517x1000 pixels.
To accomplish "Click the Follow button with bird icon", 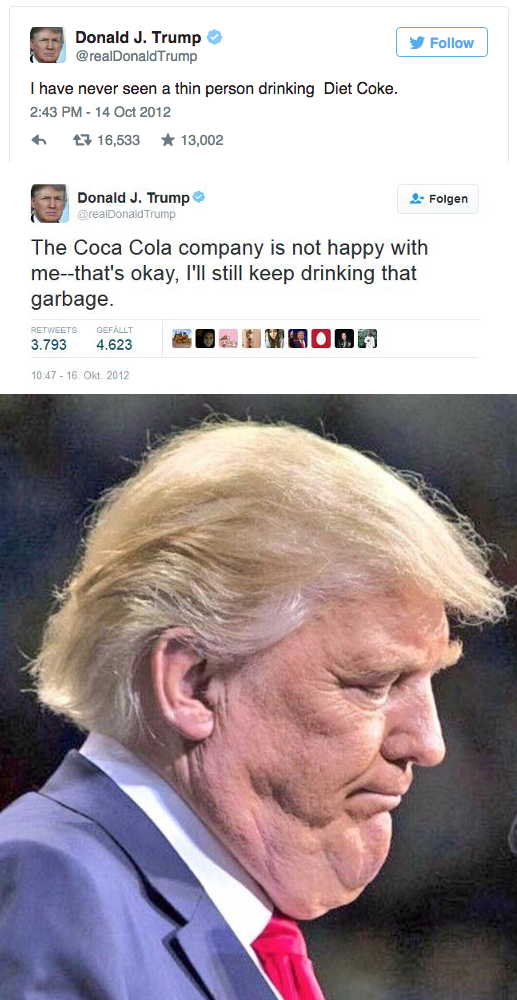I will coord(442,43).
